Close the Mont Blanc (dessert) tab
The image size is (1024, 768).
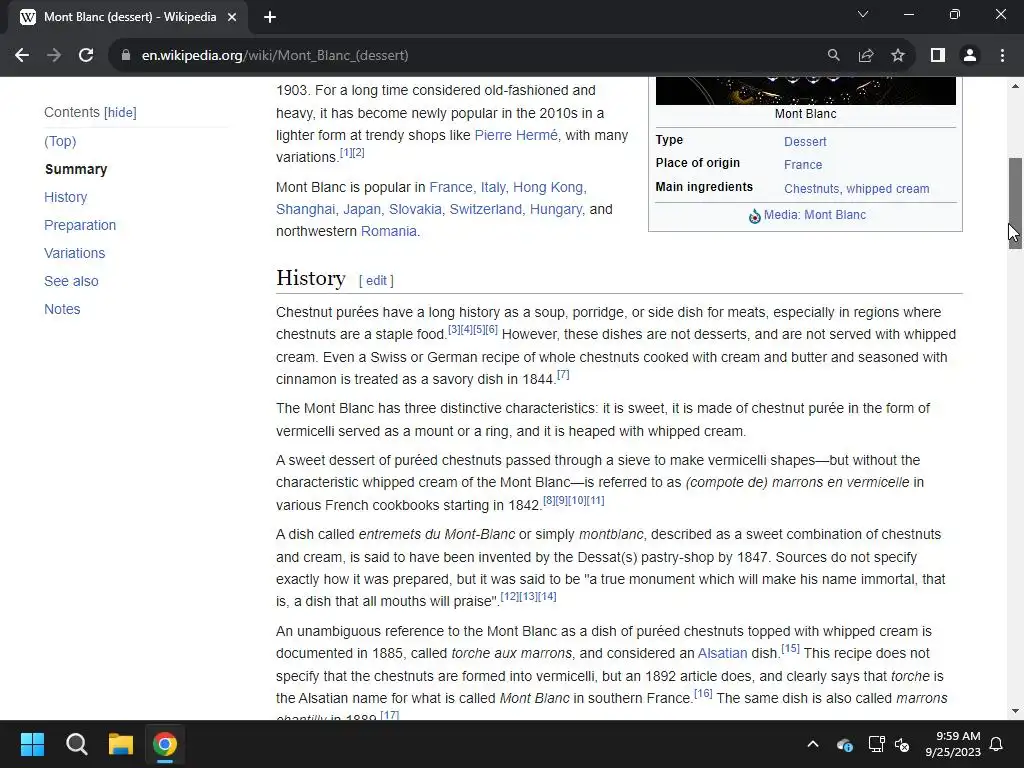232,17
